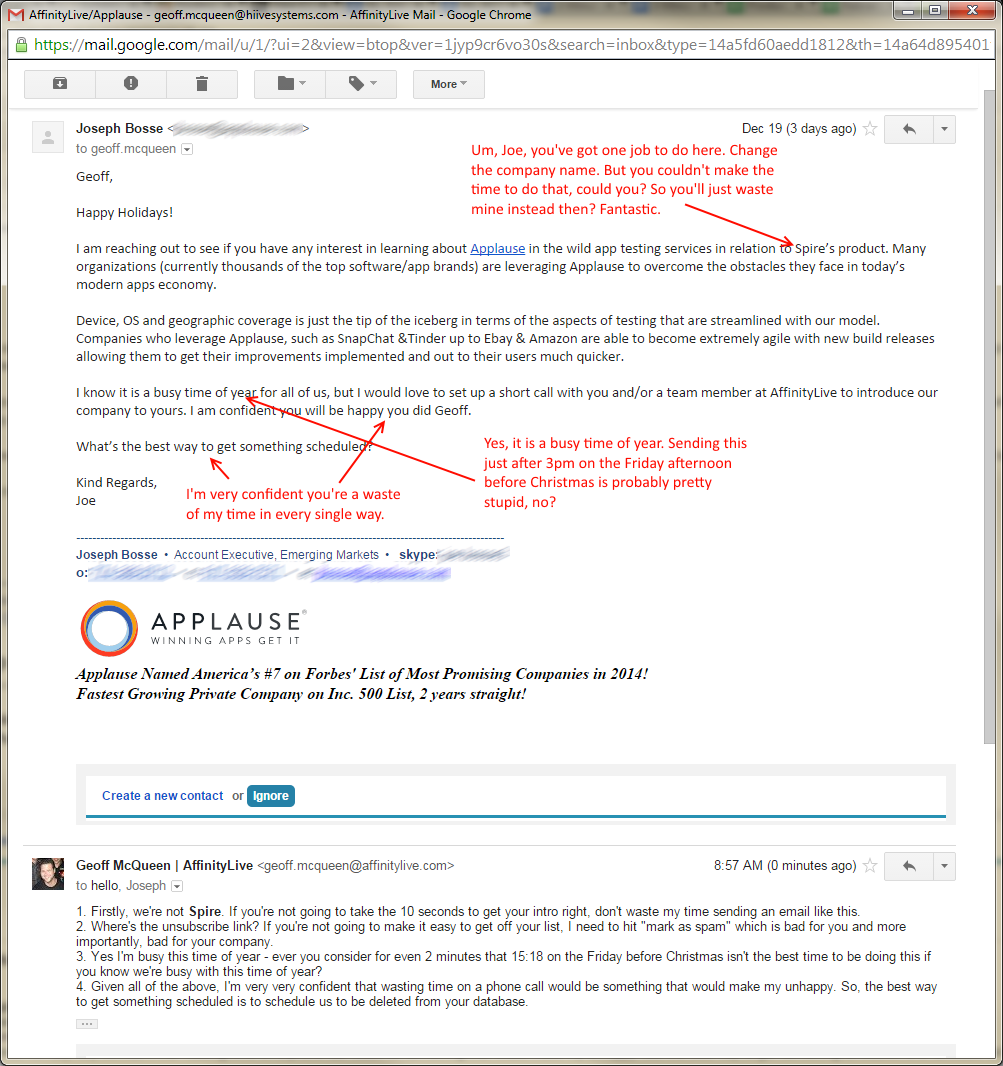Report spam with the exclamation icon

coord(131,84)
